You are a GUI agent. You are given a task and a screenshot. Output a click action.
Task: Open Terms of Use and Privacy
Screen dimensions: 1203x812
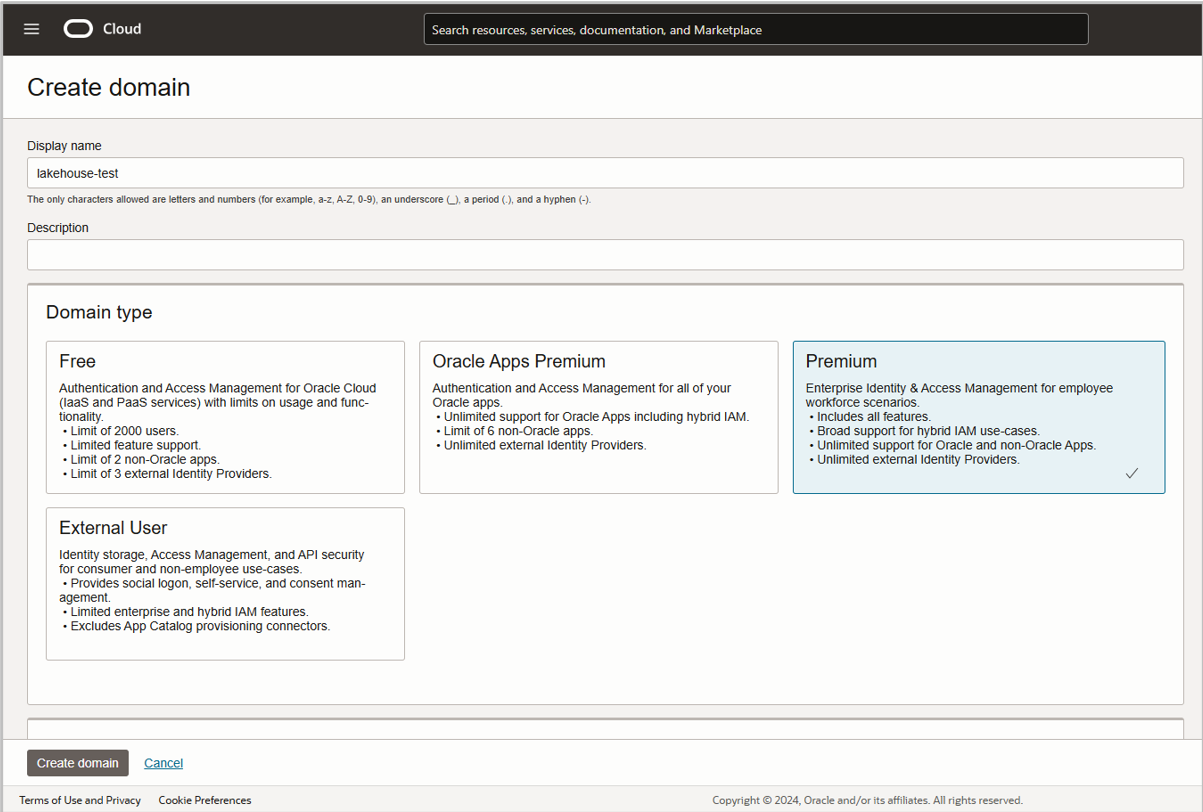(x=80, y=800)
